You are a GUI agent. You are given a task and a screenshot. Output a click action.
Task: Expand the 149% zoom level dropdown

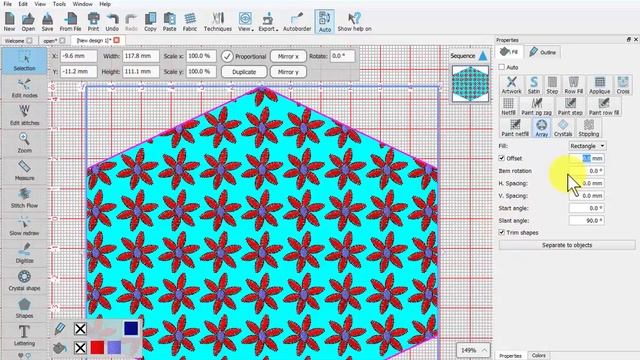tap(473, 350)
